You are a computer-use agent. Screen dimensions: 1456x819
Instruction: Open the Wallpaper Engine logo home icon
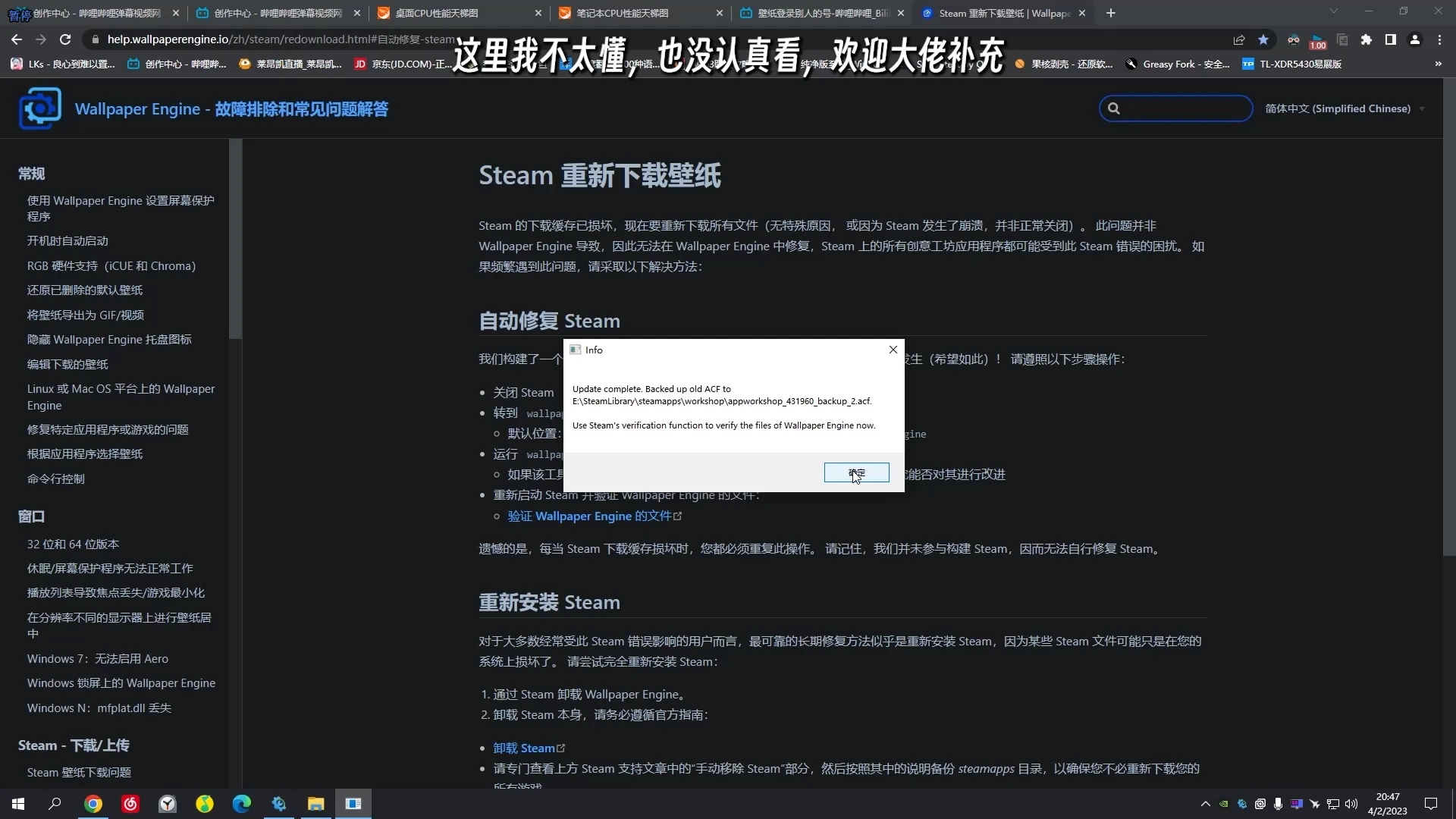pos(39,108)
